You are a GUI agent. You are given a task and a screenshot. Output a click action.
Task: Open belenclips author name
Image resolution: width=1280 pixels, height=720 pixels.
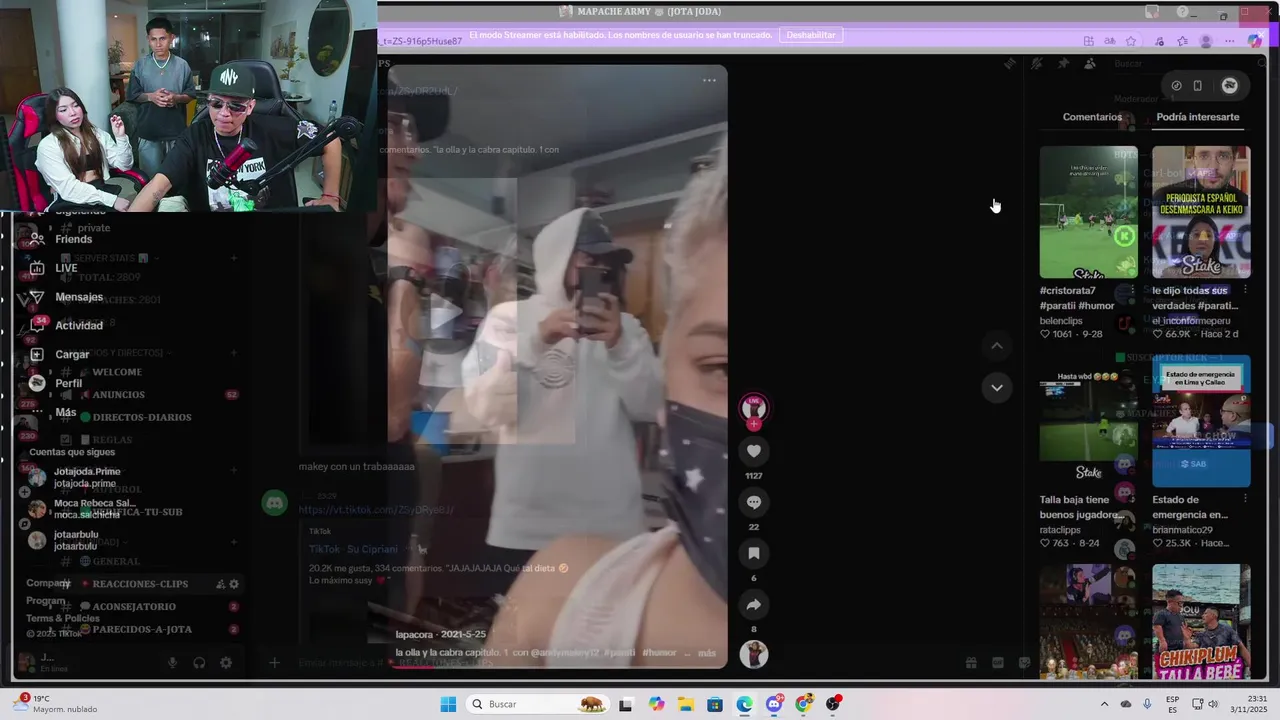(x=1061, y=321)
